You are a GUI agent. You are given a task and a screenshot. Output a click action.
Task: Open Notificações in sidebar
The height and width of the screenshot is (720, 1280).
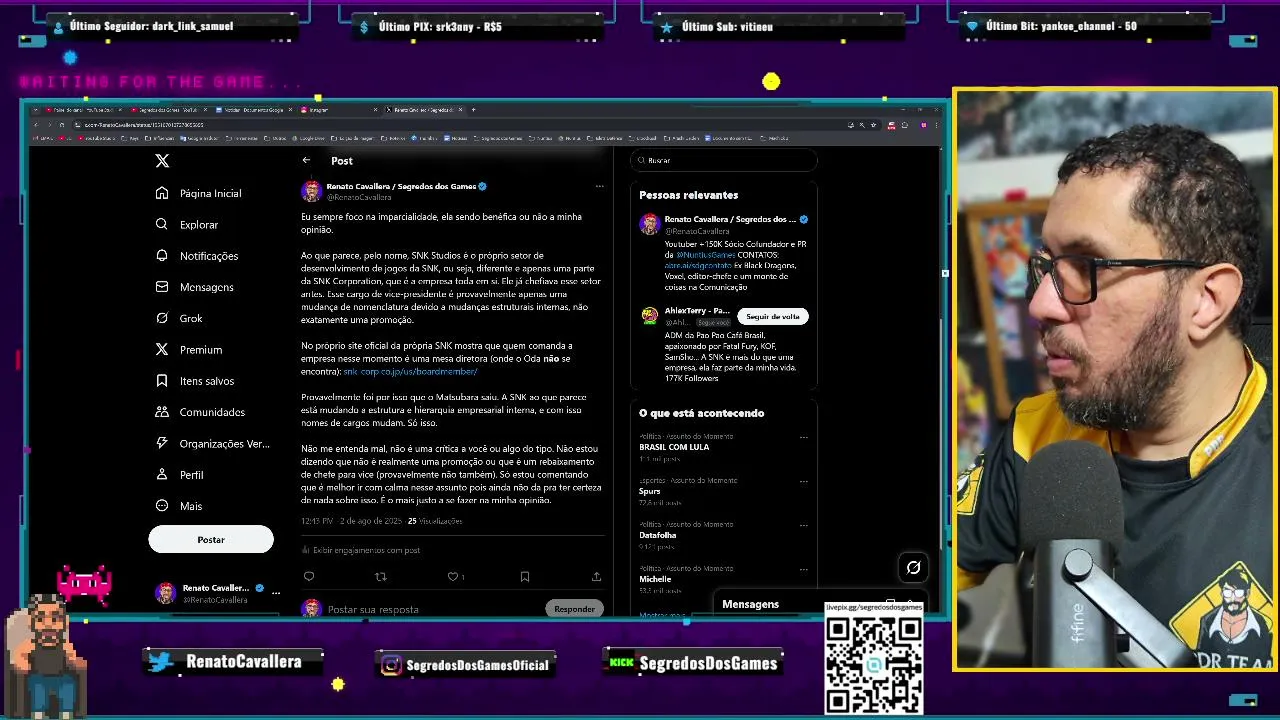click(197, 256)
